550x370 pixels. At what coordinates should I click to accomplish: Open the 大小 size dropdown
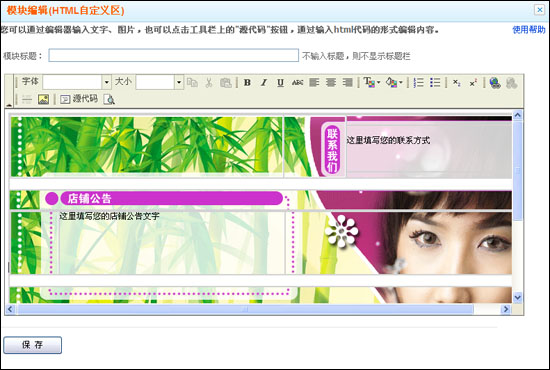[179, 82]
